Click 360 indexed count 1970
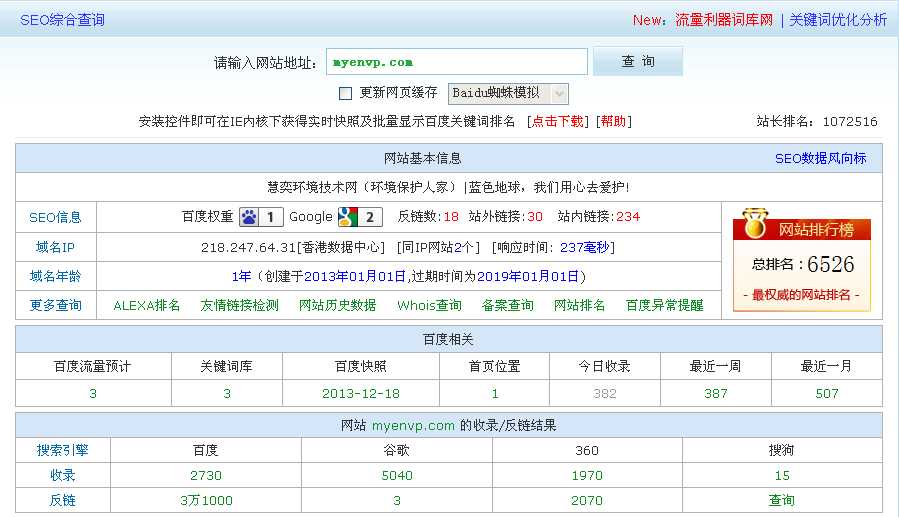Image resolution: width=899 pixels, height=517 pixels. tap(587, 476)
